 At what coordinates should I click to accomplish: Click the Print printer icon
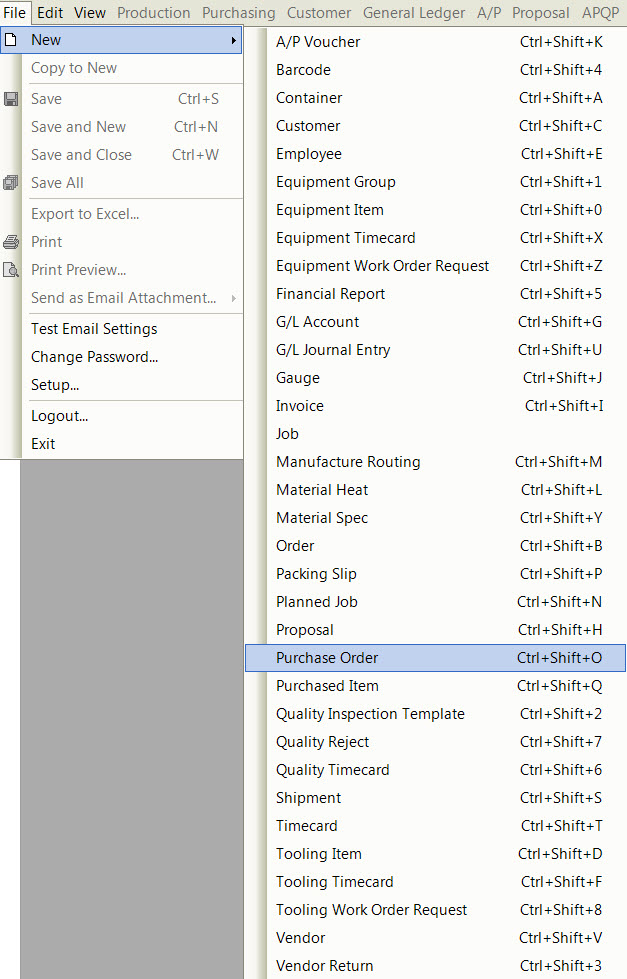pyautogui.click(x=11, y=242)
